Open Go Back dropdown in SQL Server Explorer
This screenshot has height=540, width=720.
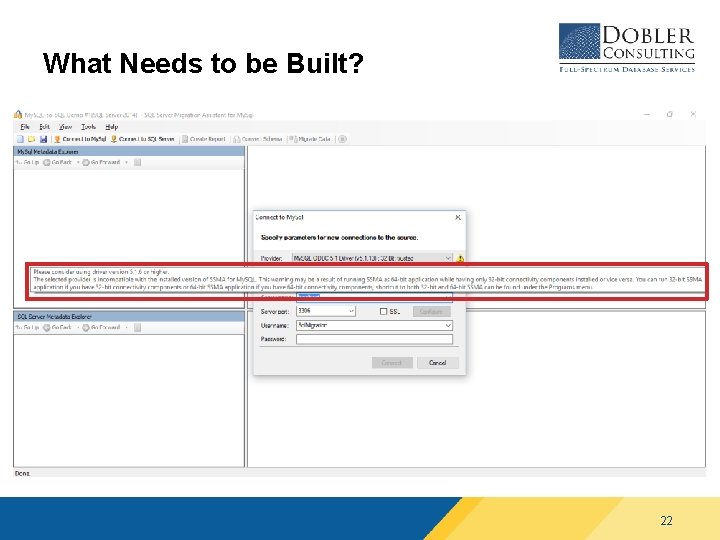pyautogui.click(x=78, y=327)
